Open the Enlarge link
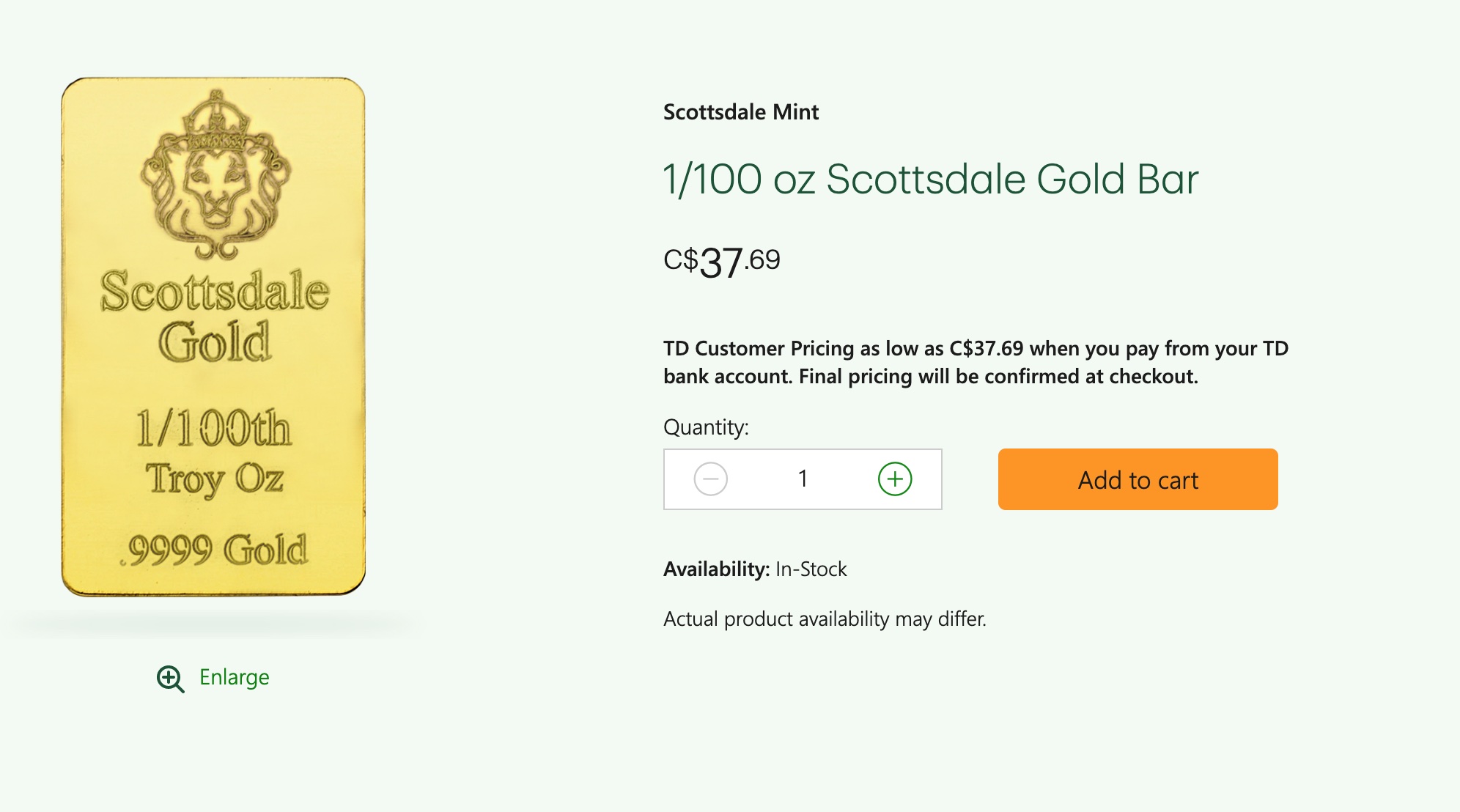Viewport: 1460px width, 812px height. tap(233, 678)
